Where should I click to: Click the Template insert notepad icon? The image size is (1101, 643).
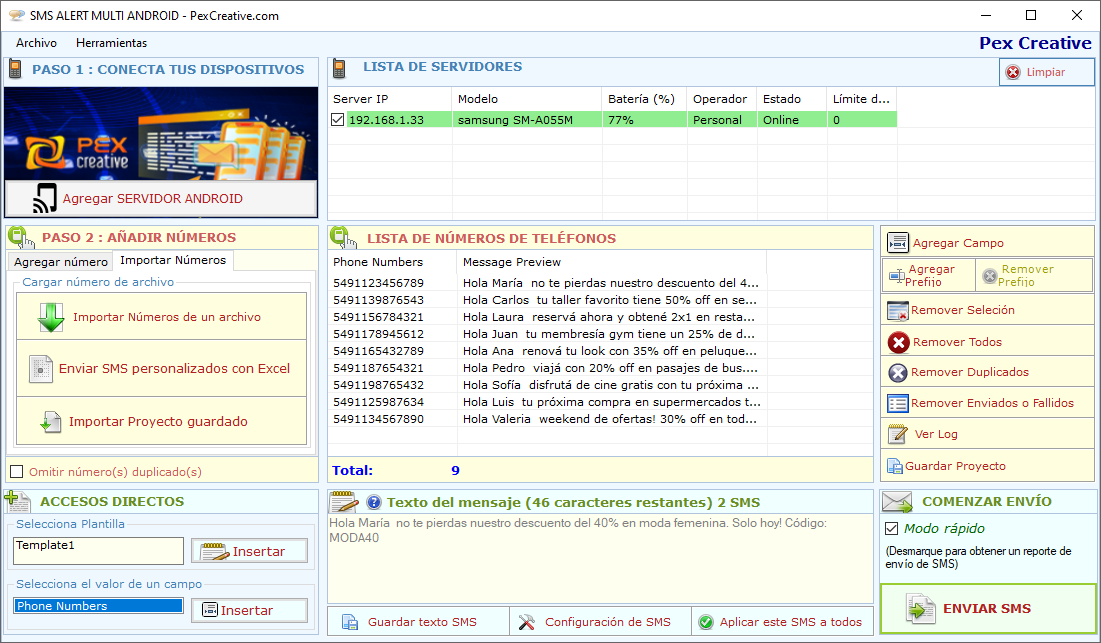(x=214, y=552)
